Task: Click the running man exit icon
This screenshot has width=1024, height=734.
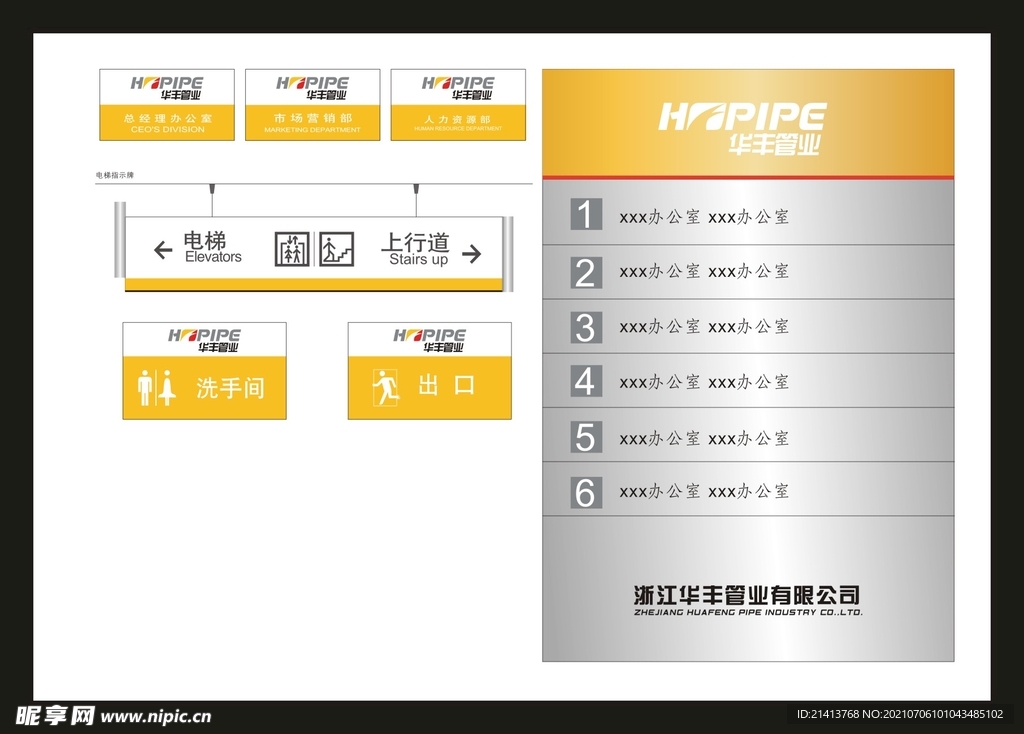Action: pos(385,387)
